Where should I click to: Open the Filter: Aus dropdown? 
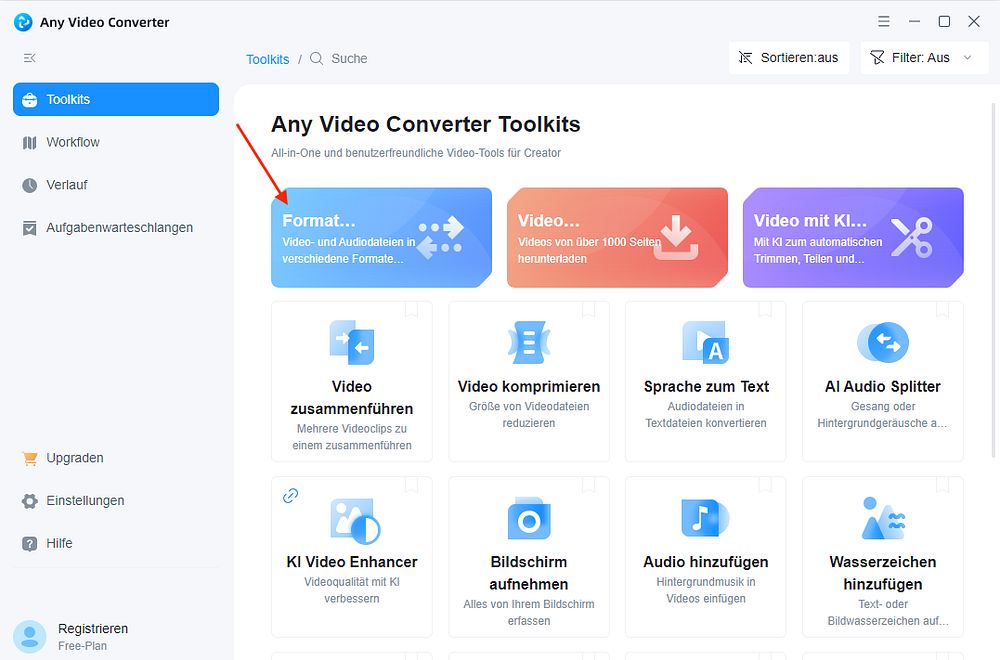pyautogui.click(x=924, y=58)
